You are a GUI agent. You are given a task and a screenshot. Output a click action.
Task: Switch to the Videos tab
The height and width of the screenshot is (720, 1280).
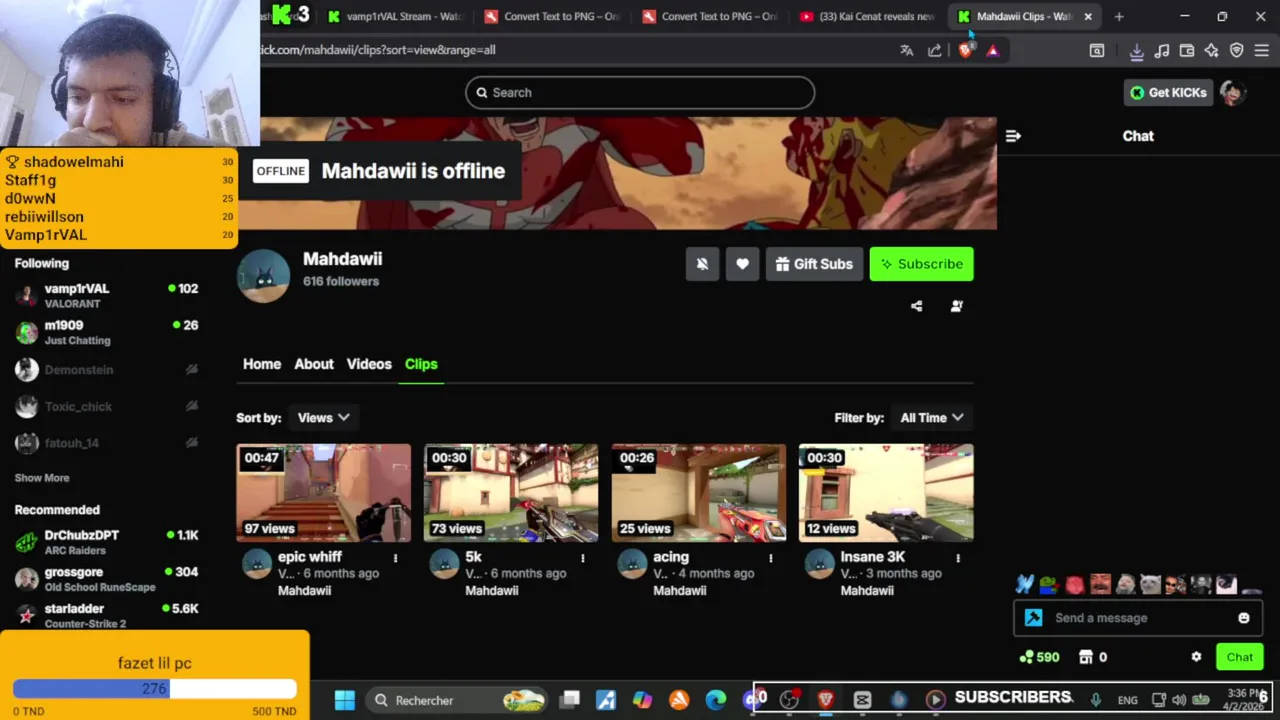tap(369, 364)
